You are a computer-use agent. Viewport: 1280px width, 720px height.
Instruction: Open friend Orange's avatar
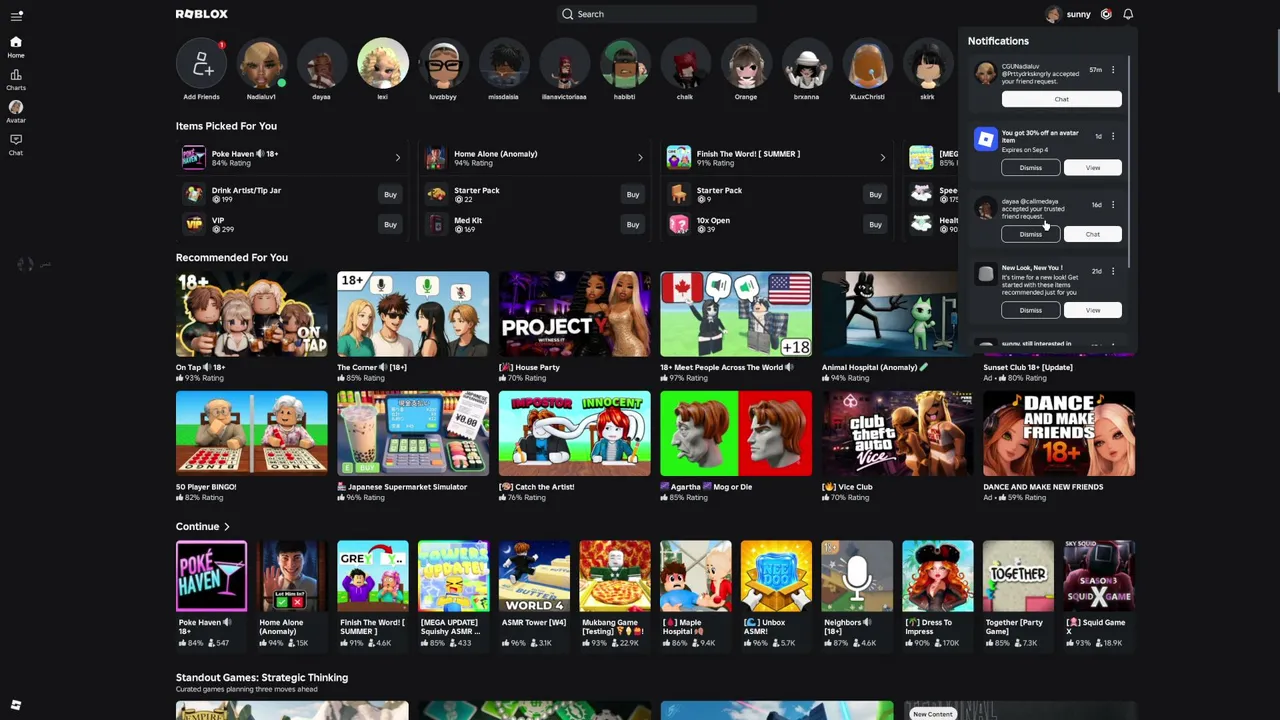745,65
